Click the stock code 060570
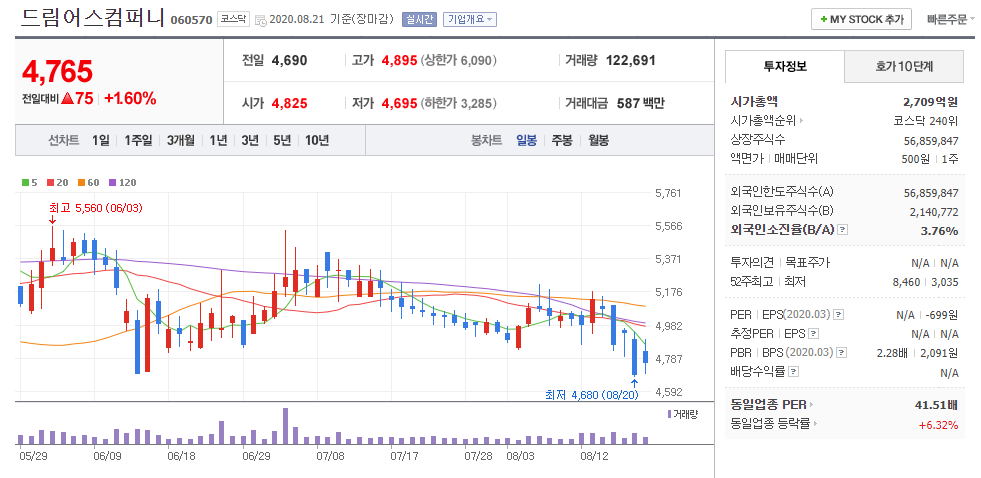Viewport: 981px width, 478px height. click(x=191, y=20)
